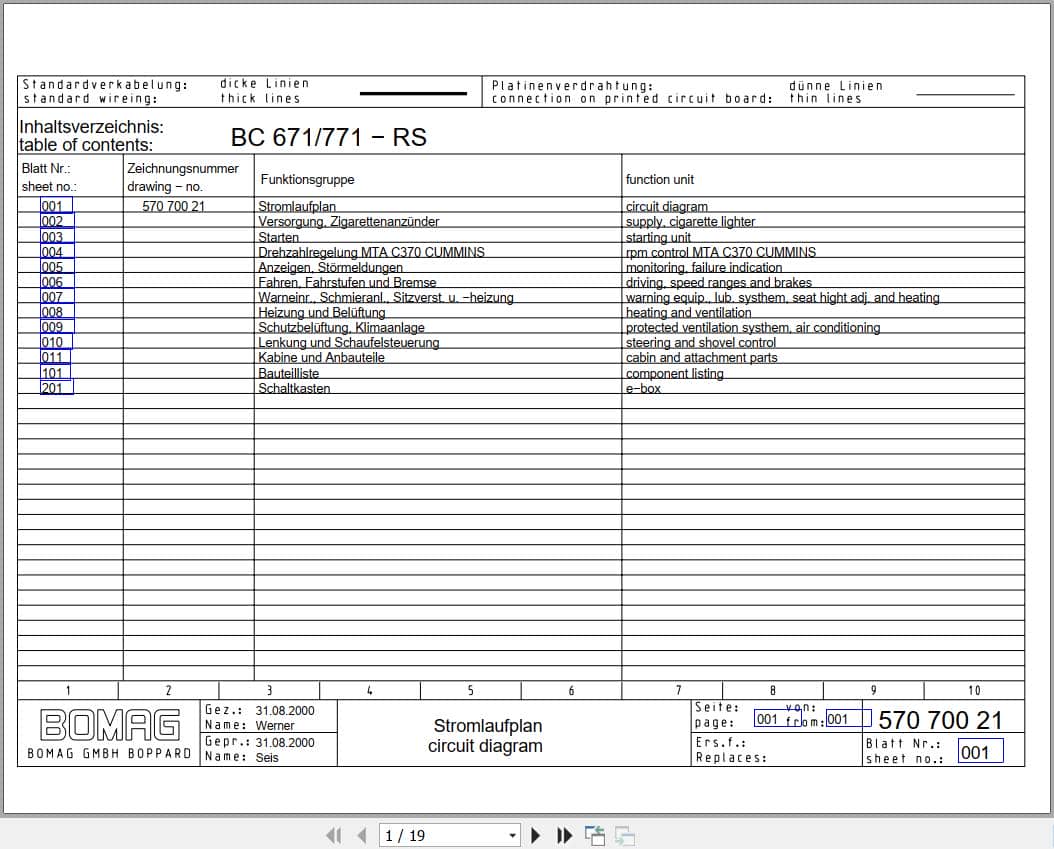1054x849 pixels.
Task: Open sheet link 010 Lenkung
Action: tap(56, 341)
